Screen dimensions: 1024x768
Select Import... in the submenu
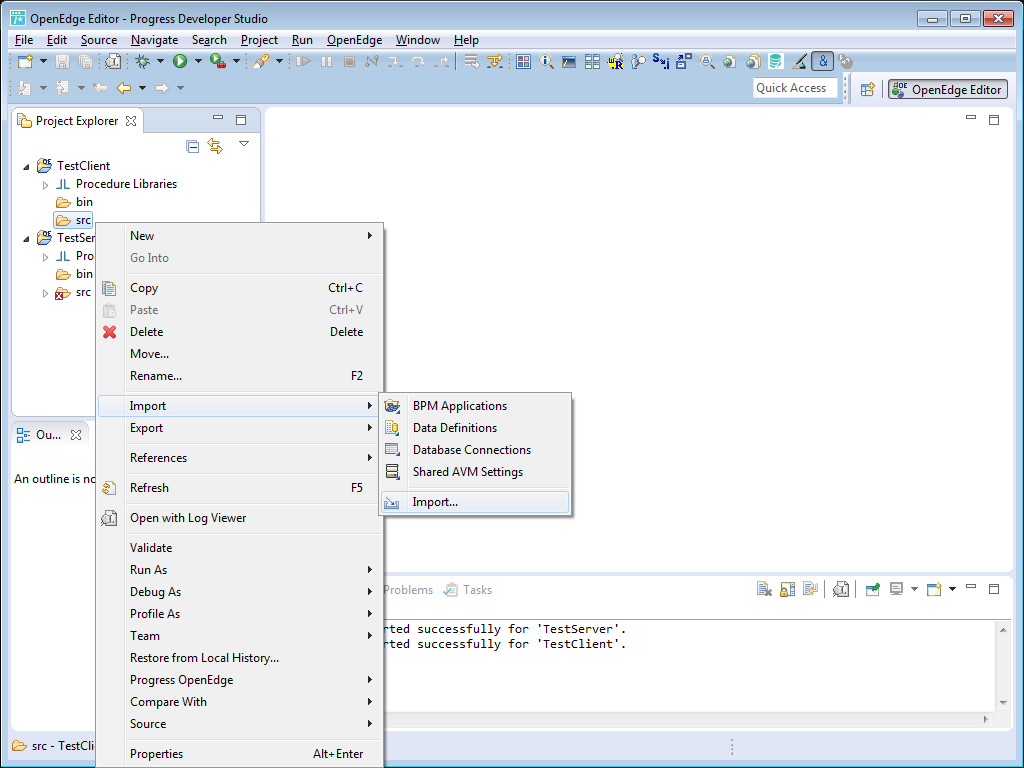[475, 502]
